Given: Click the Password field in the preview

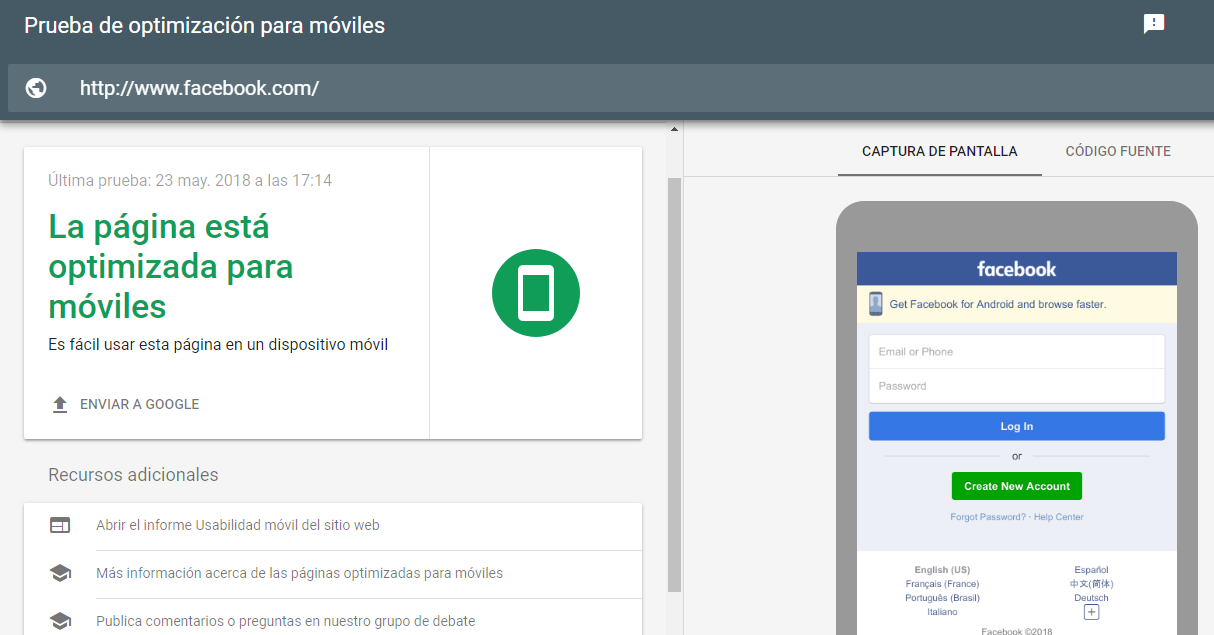Looking at the screenshot, I should (x=1017, y=386).
